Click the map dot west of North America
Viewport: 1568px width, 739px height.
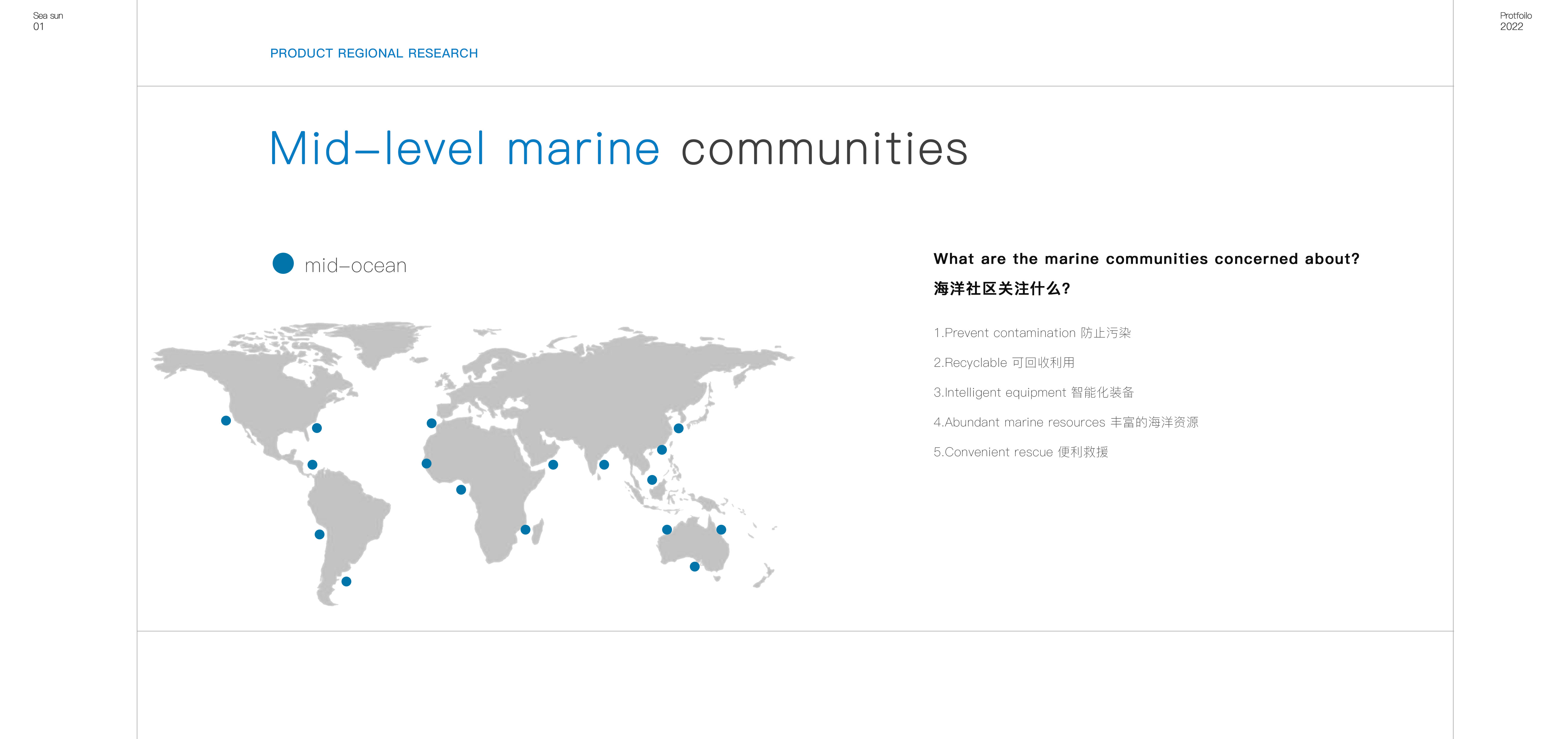tap(226, 421)
